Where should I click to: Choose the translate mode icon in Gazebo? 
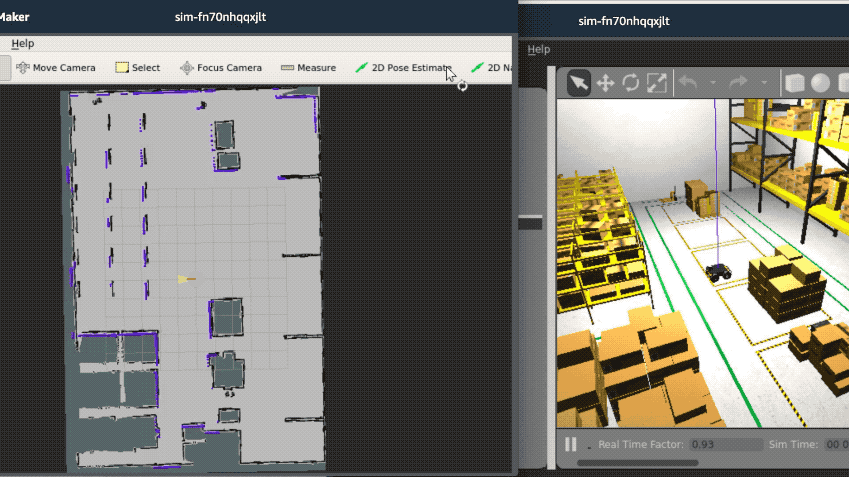(x=605, y=83)
